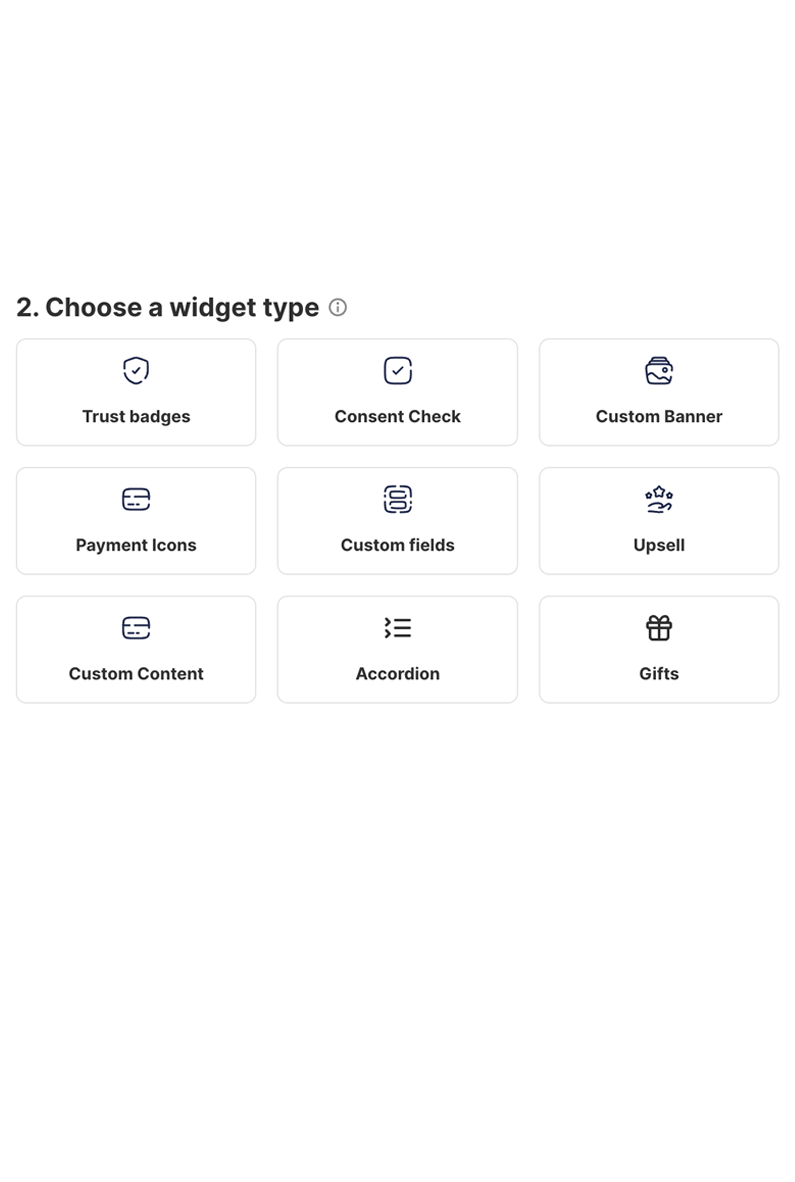This screenshot has height=1182, width=795.
Task: Click the shield icon for Trust badges
Action: tap(136, 371)
